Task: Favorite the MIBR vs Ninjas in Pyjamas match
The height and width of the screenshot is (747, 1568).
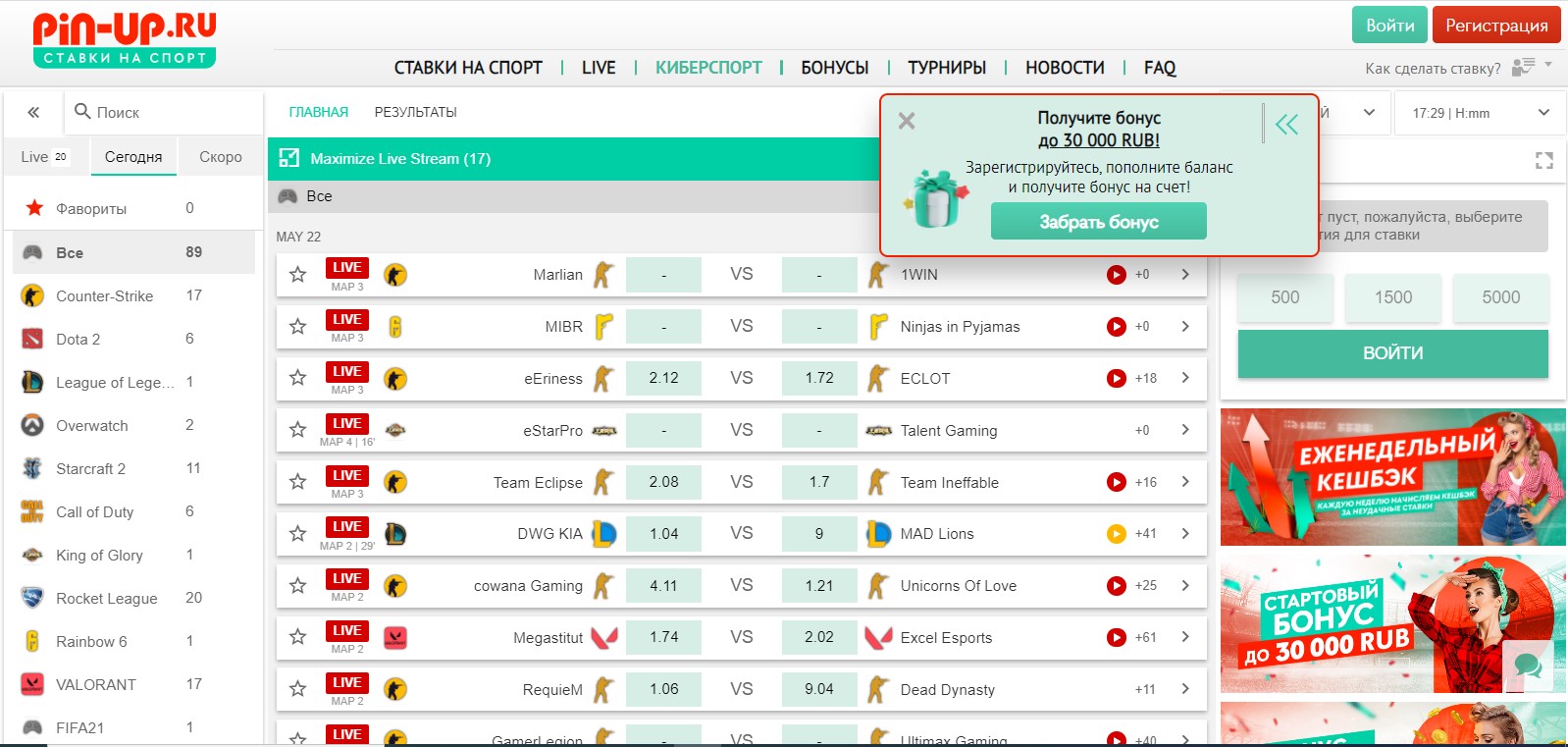Action: [298, 327]
